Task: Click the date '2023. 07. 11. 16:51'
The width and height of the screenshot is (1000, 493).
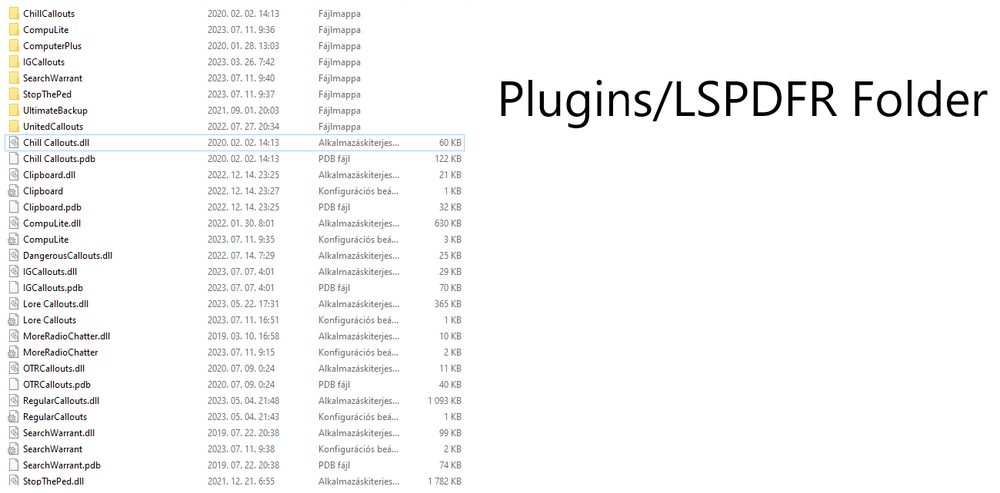Action: (x=243, y=320)
